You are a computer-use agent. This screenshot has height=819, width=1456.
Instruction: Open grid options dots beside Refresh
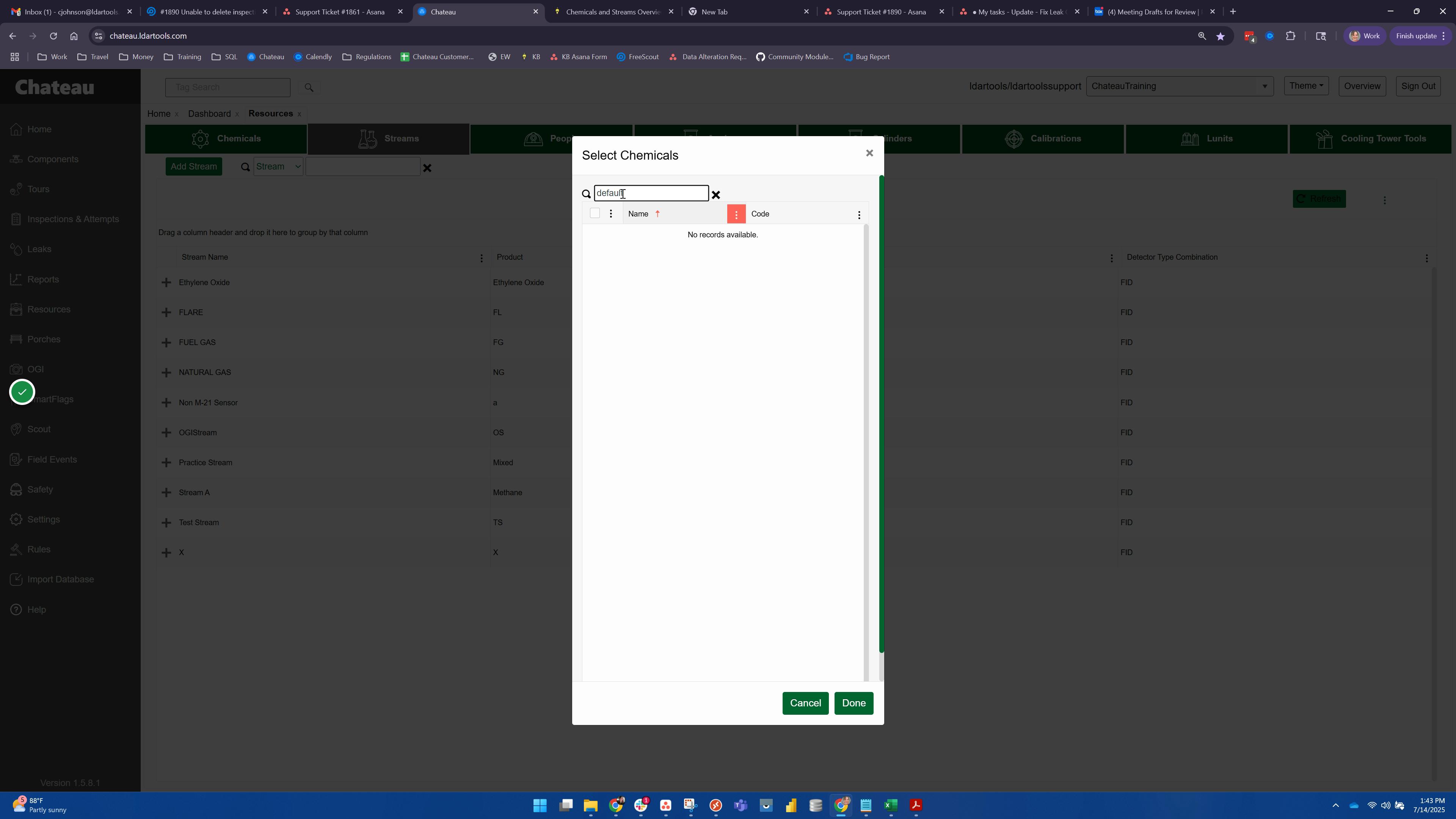tap(1384, 200)
